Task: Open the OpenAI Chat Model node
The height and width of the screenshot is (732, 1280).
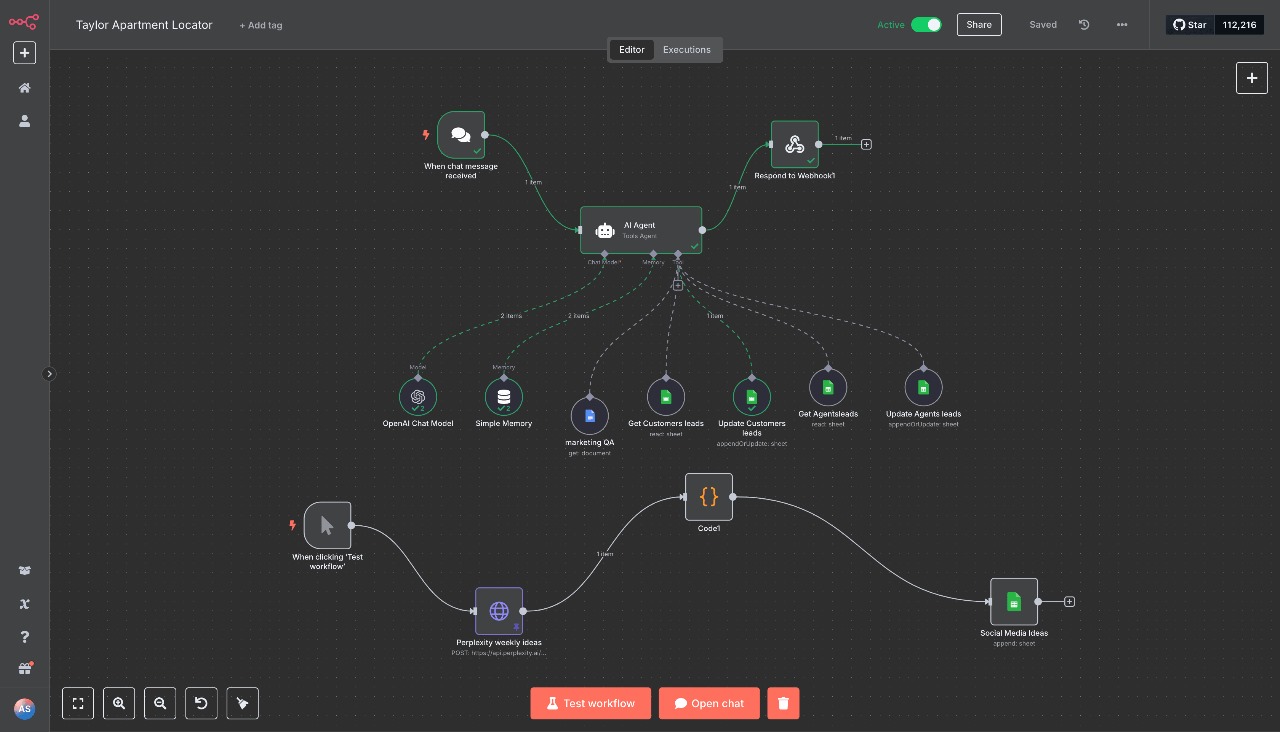Action: click(x=418, y=396)
